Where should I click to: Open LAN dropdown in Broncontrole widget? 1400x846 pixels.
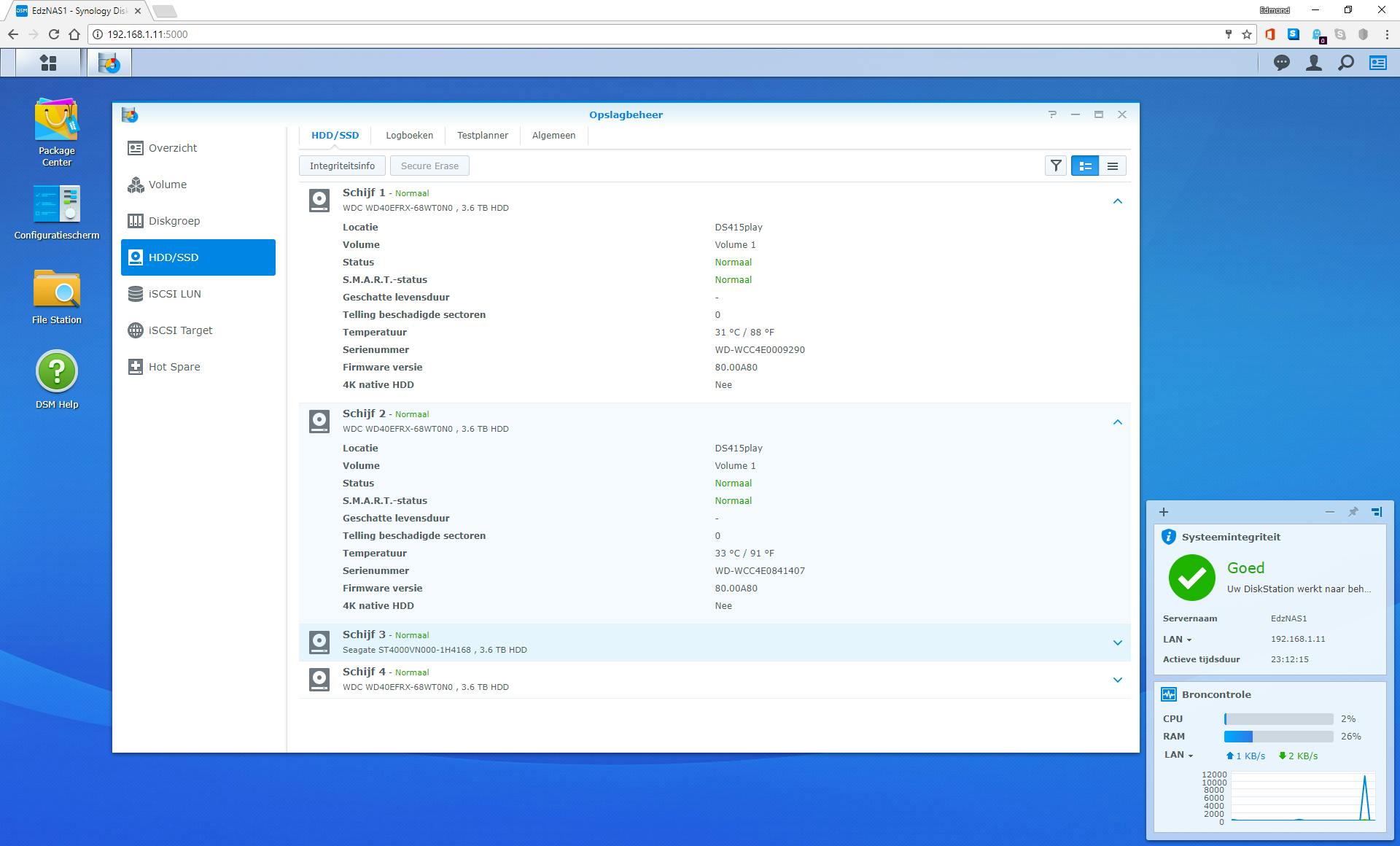[1178, 755]
